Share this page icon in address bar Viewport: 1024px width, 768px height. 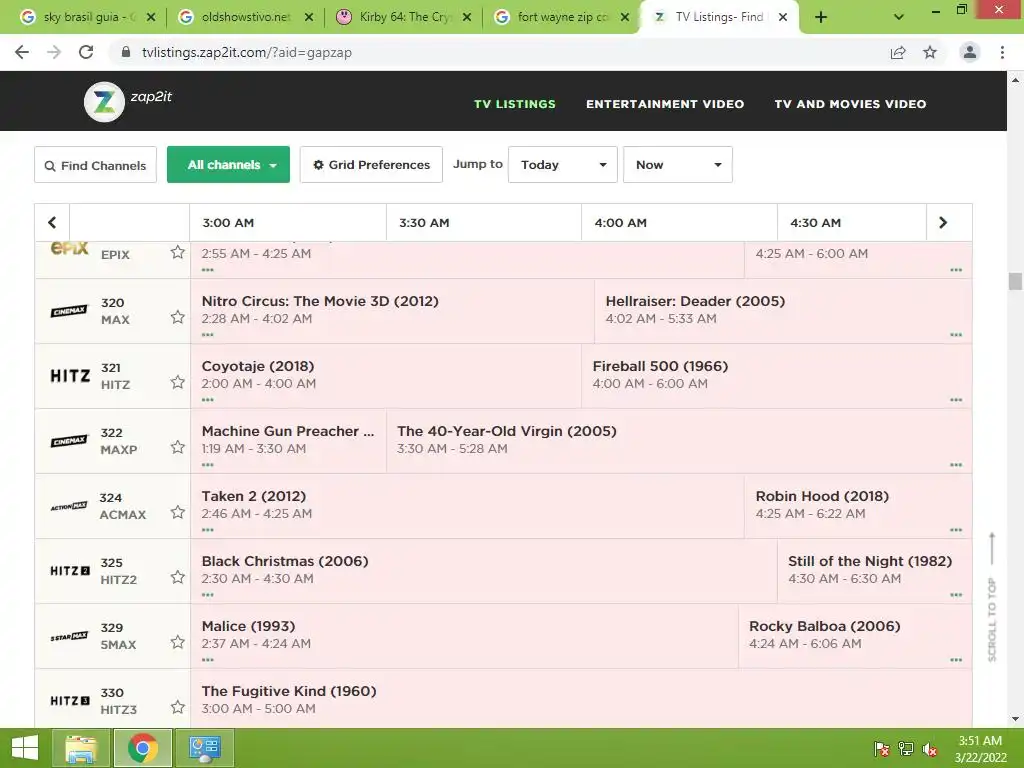(x=898, y=52)
